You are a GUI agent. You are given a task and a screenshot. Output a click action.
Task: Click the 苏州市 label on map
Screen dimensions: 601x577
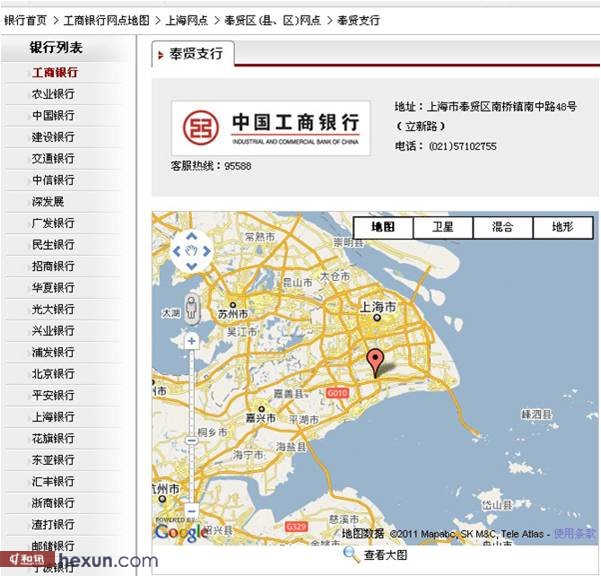[233, 314]
